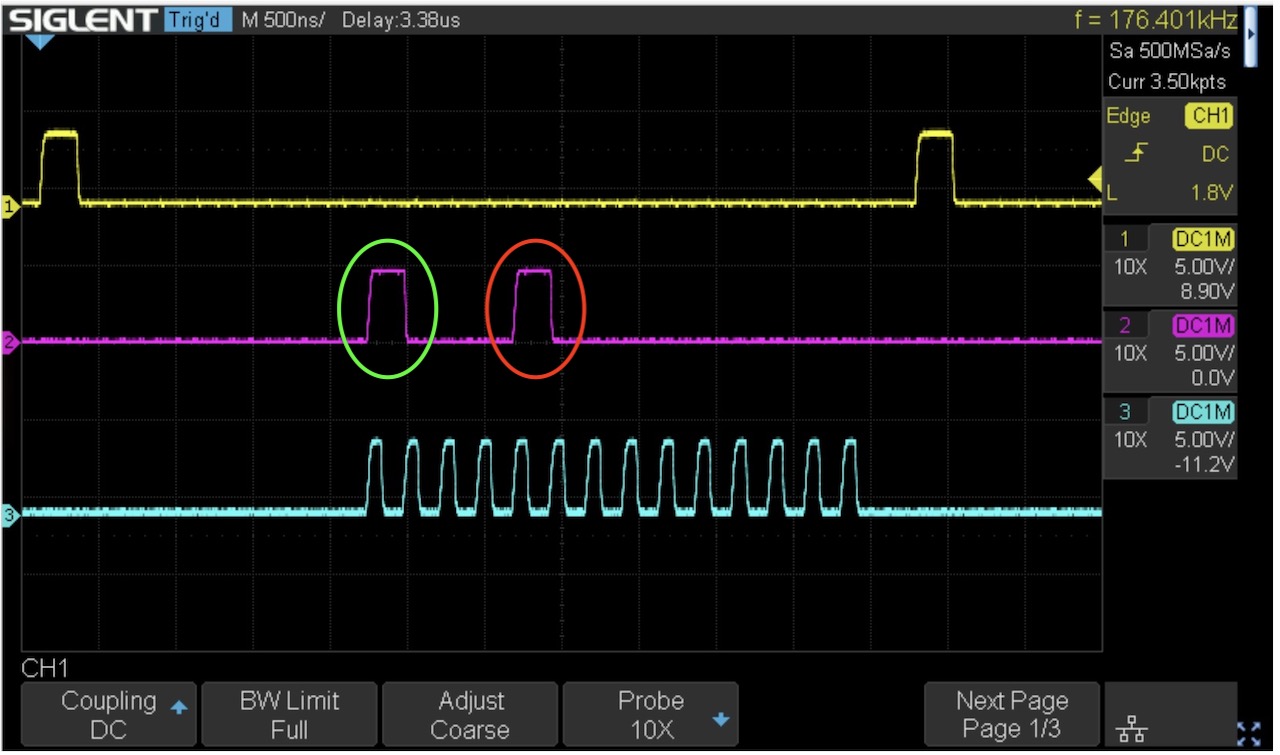The height and width of the screenshot is (755, 1280).
Task: Click the trigger level 1.8V value
Action: pyautogui.click(x=1211, y=193)
